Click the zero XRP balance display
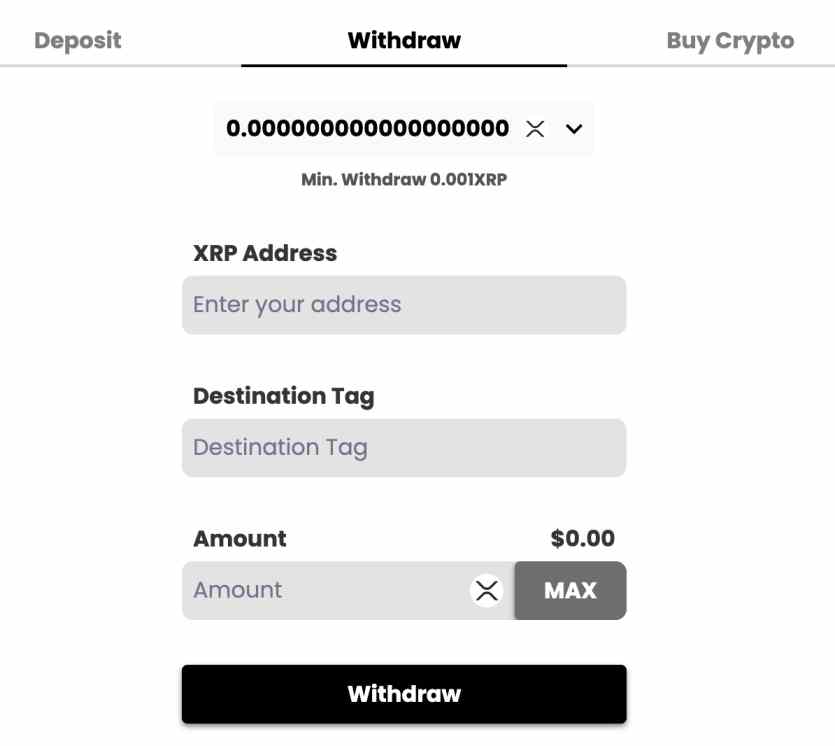835x746 pixels. pos(367,129)
